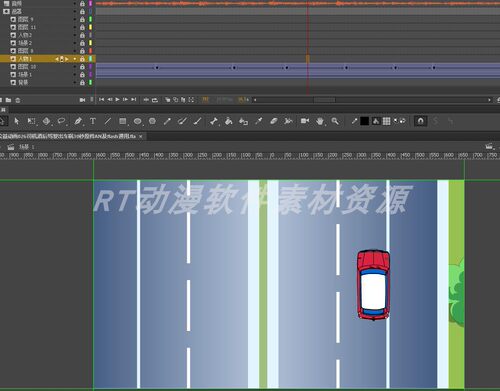Toggle the lock on layer 背景

[82, 83]
